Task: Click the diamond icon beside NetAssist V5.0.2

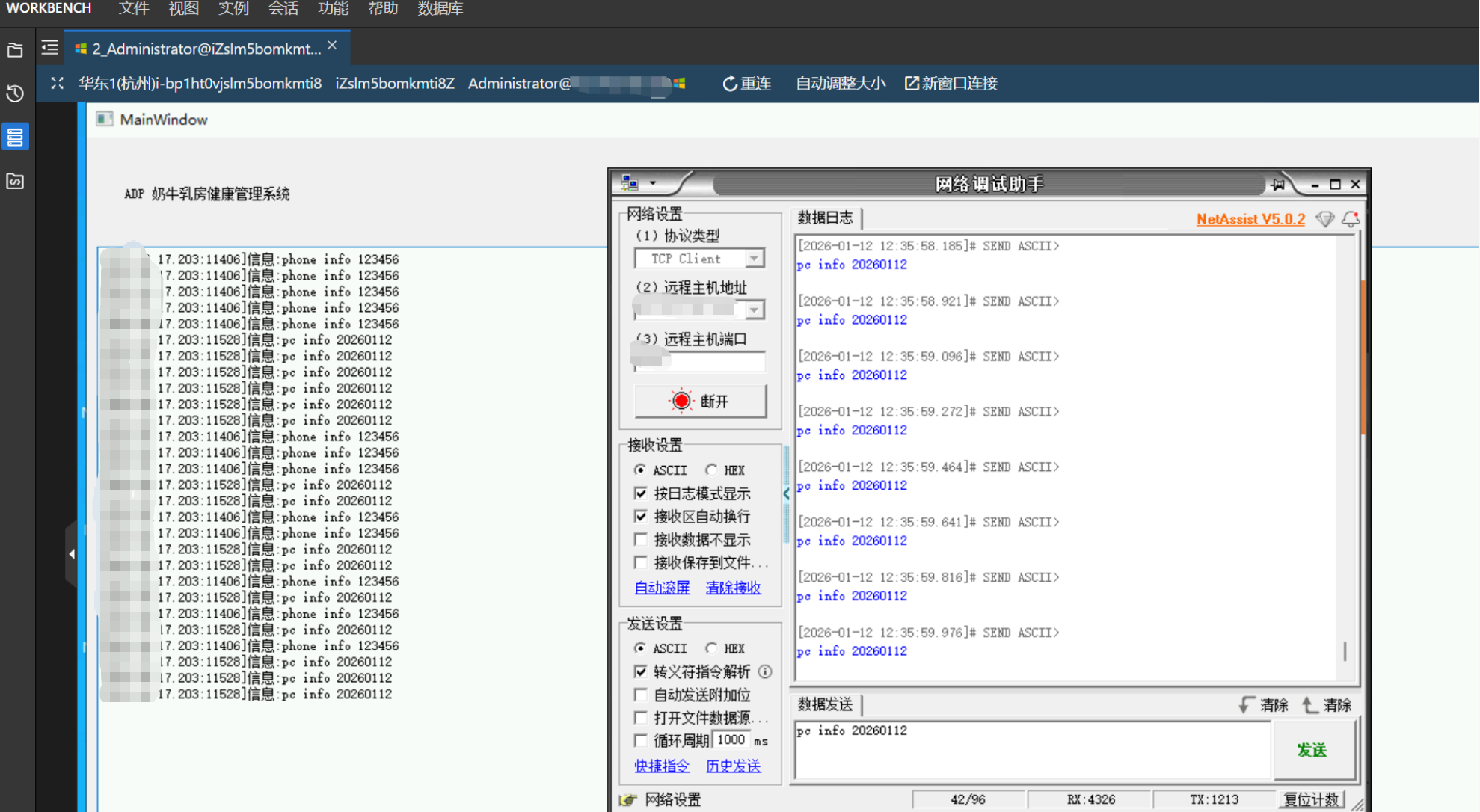Action: (1324, 219)
